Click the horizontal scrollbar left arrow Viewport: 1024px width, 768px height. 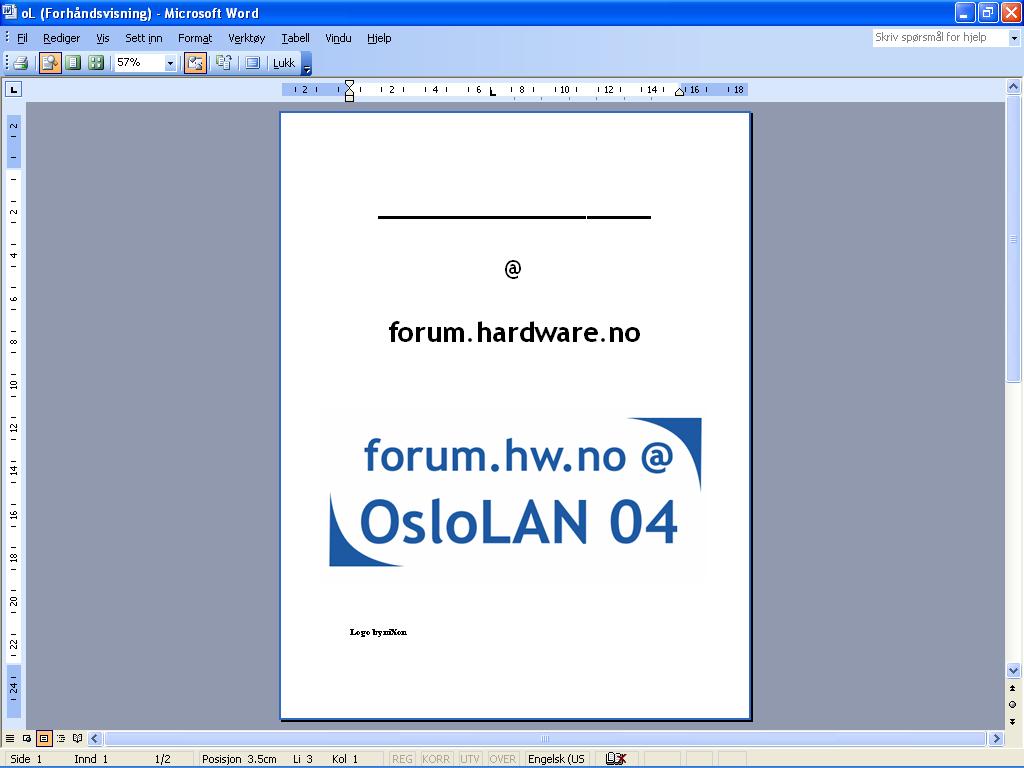coord(95,739)
